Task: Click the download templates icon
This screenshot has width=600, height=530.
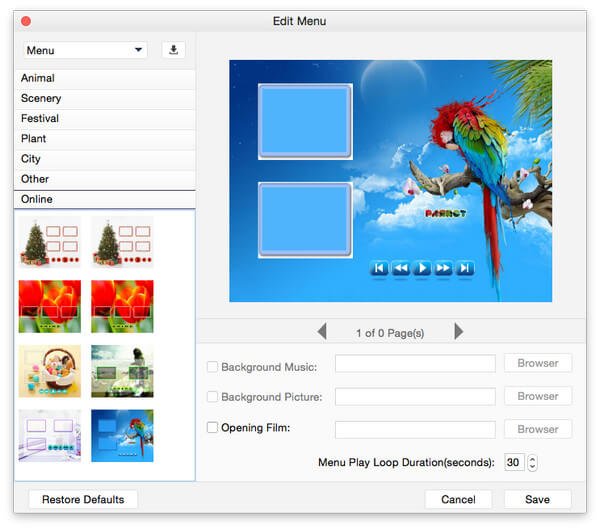Action: [173, 50]
